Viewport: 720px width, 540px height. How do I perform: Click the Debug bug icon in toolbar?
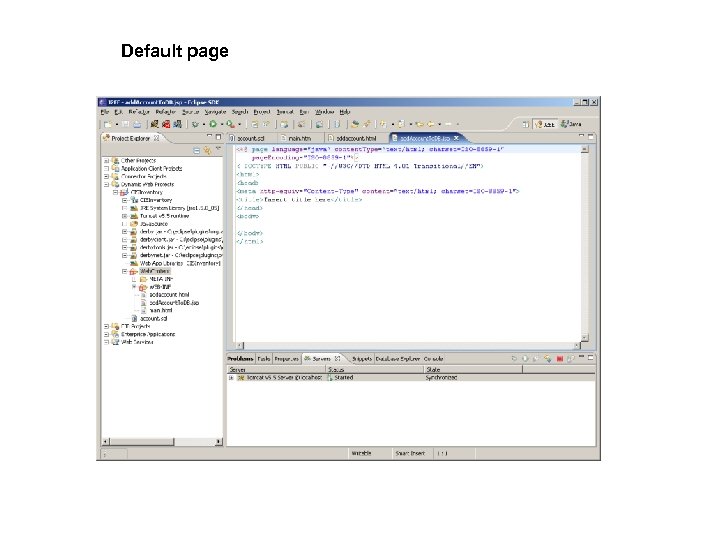point(196,124)
